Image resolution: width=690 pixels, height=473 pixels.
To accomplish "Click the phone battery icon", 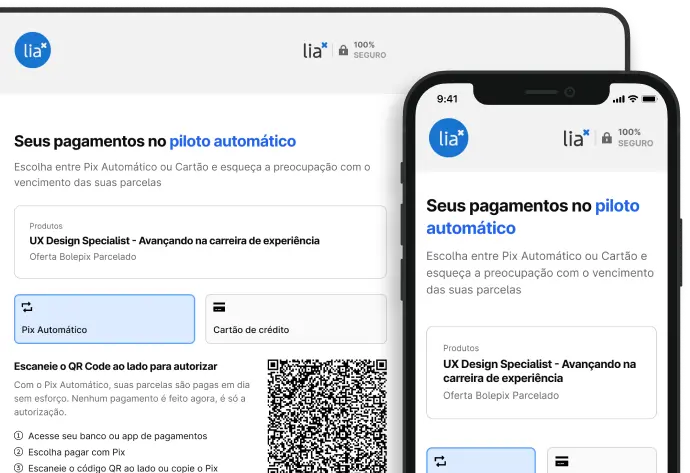I will [x=649, y=99].
